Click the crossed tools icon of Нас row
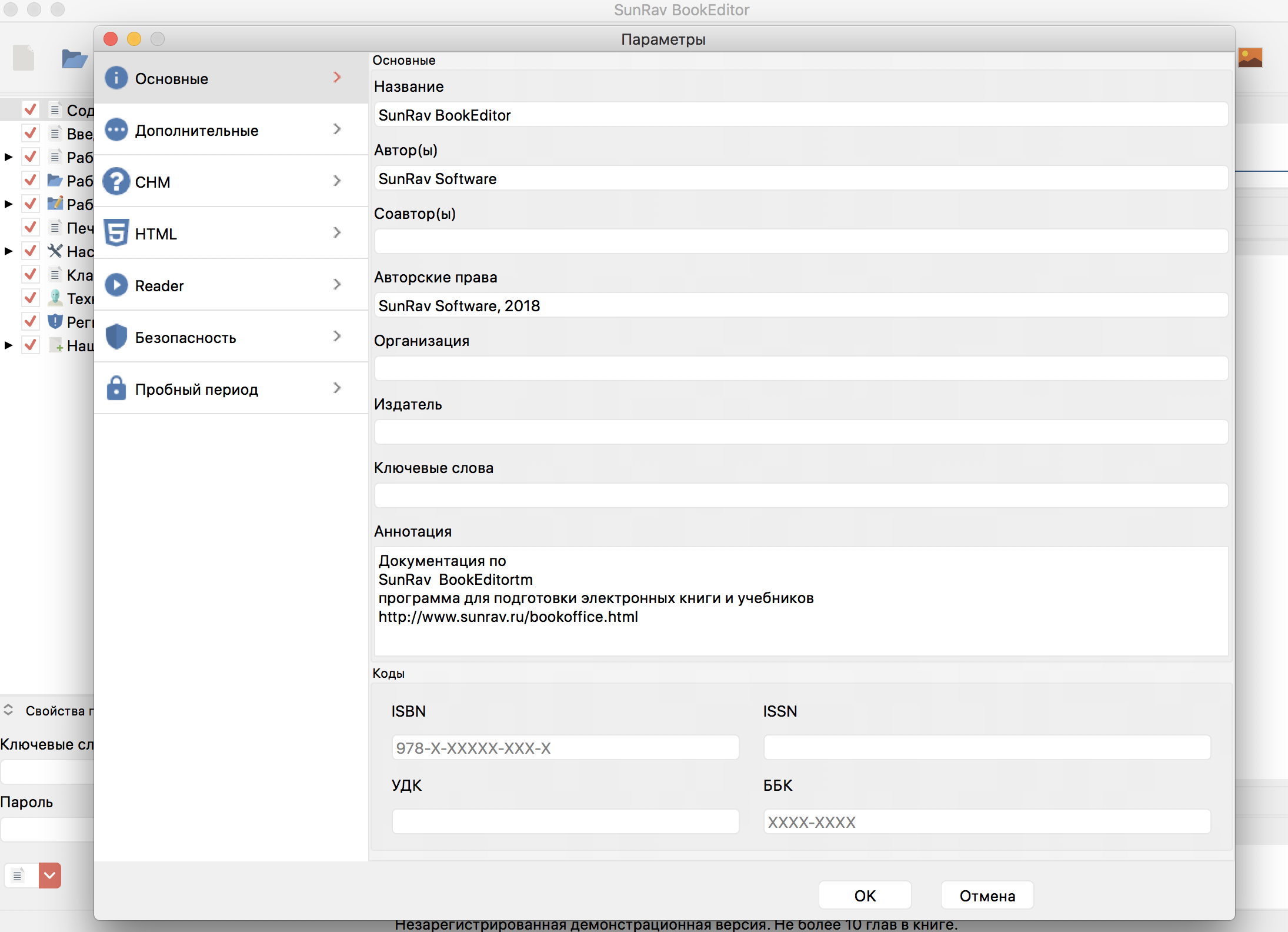 (55, 251)
